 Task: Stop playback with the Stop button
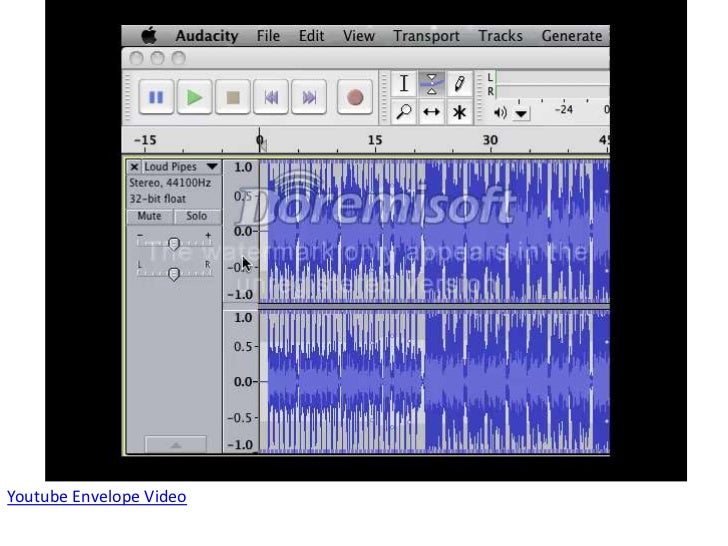[233, 97]
